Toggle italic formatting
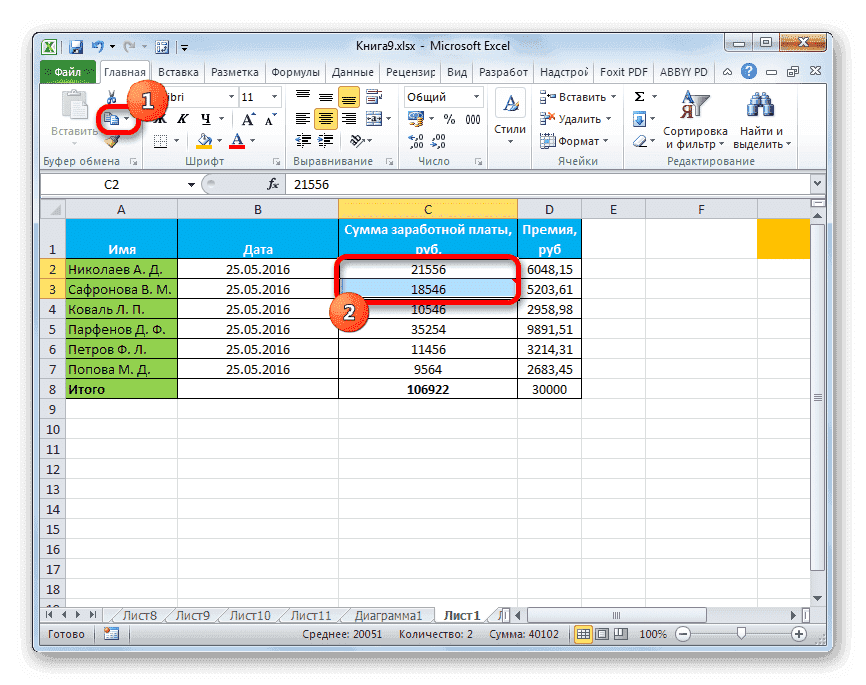866x685 pixels. 184,117
